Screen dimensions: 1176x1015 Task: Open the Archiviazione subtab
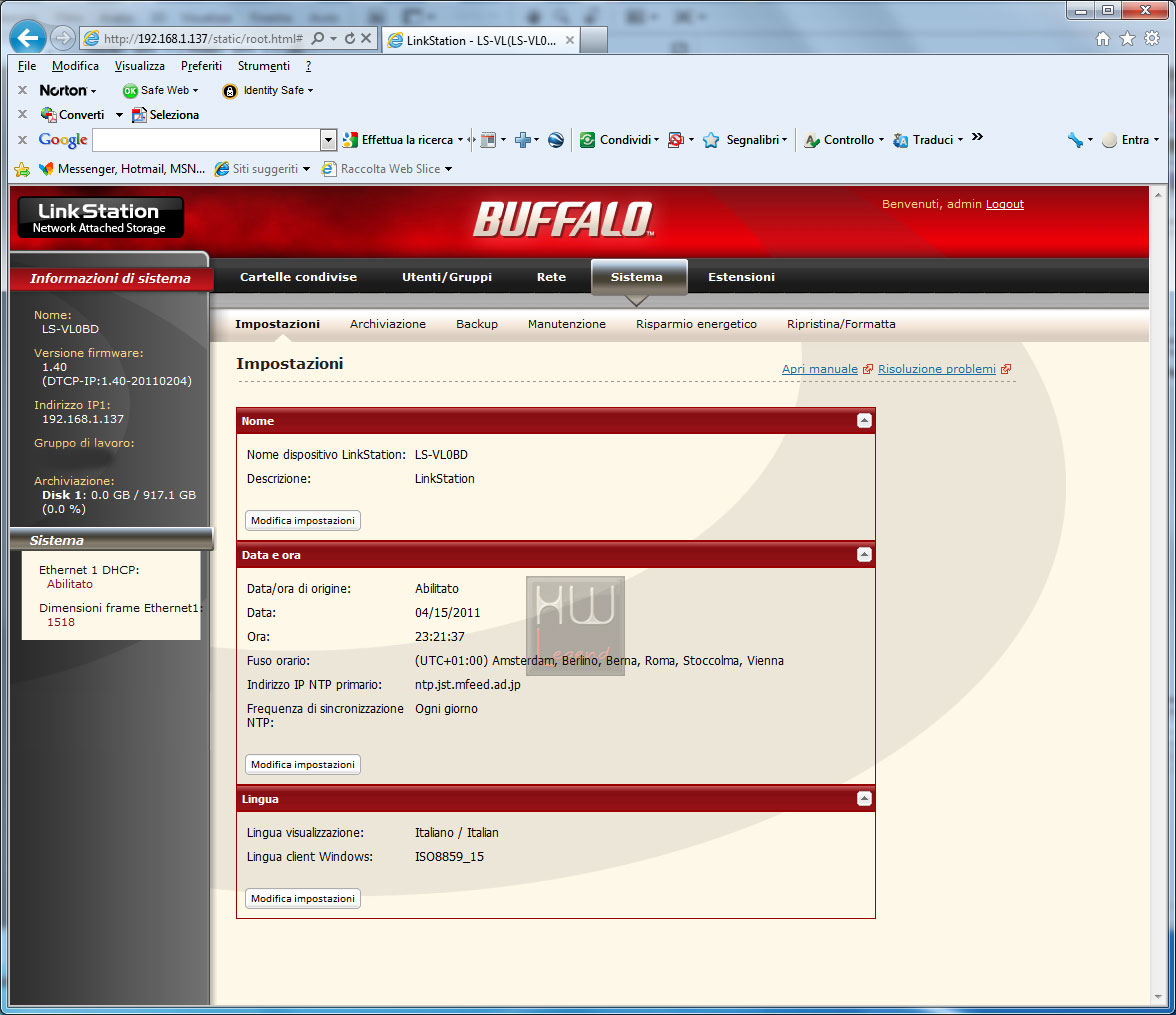[388, 324]
